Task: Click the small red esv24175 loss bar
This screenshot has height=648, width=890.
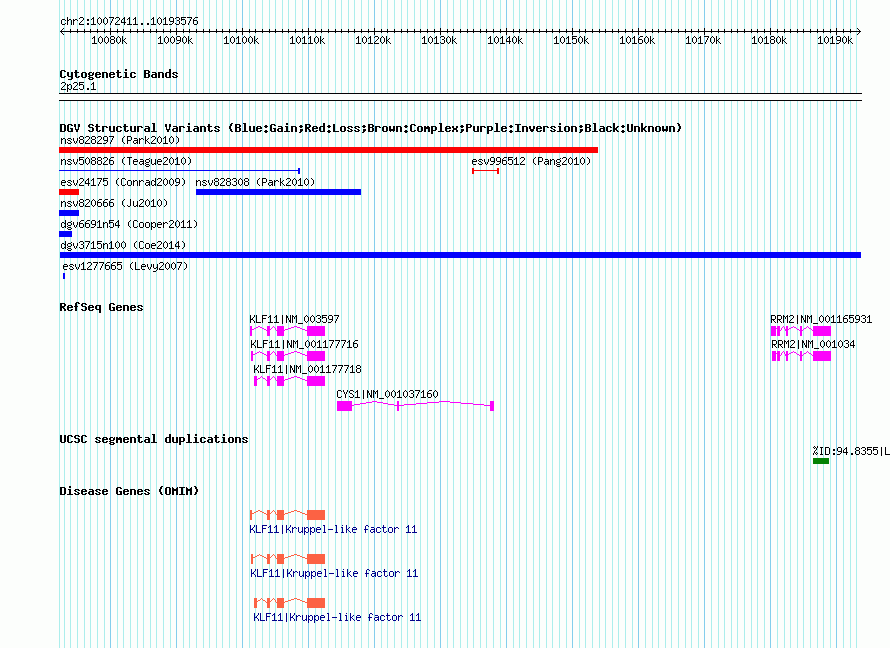Action: click(69, 192)
